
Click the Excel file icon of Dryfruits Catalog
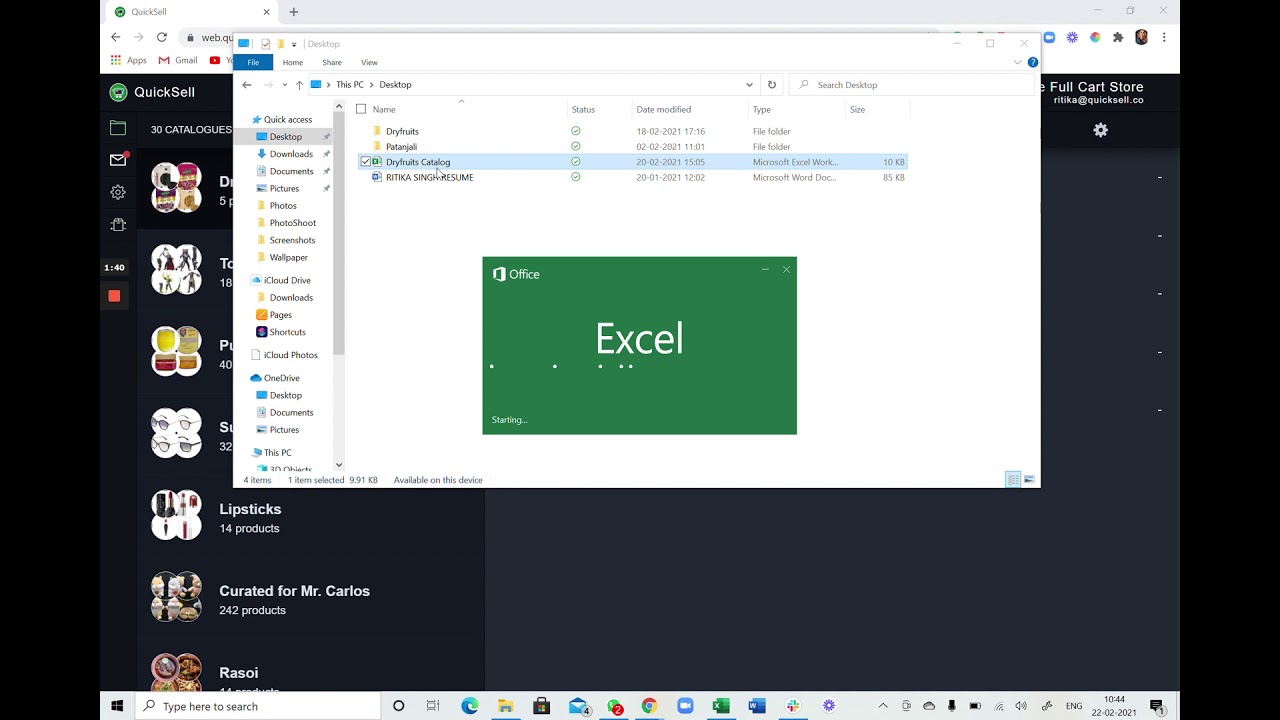pos(377,162)
